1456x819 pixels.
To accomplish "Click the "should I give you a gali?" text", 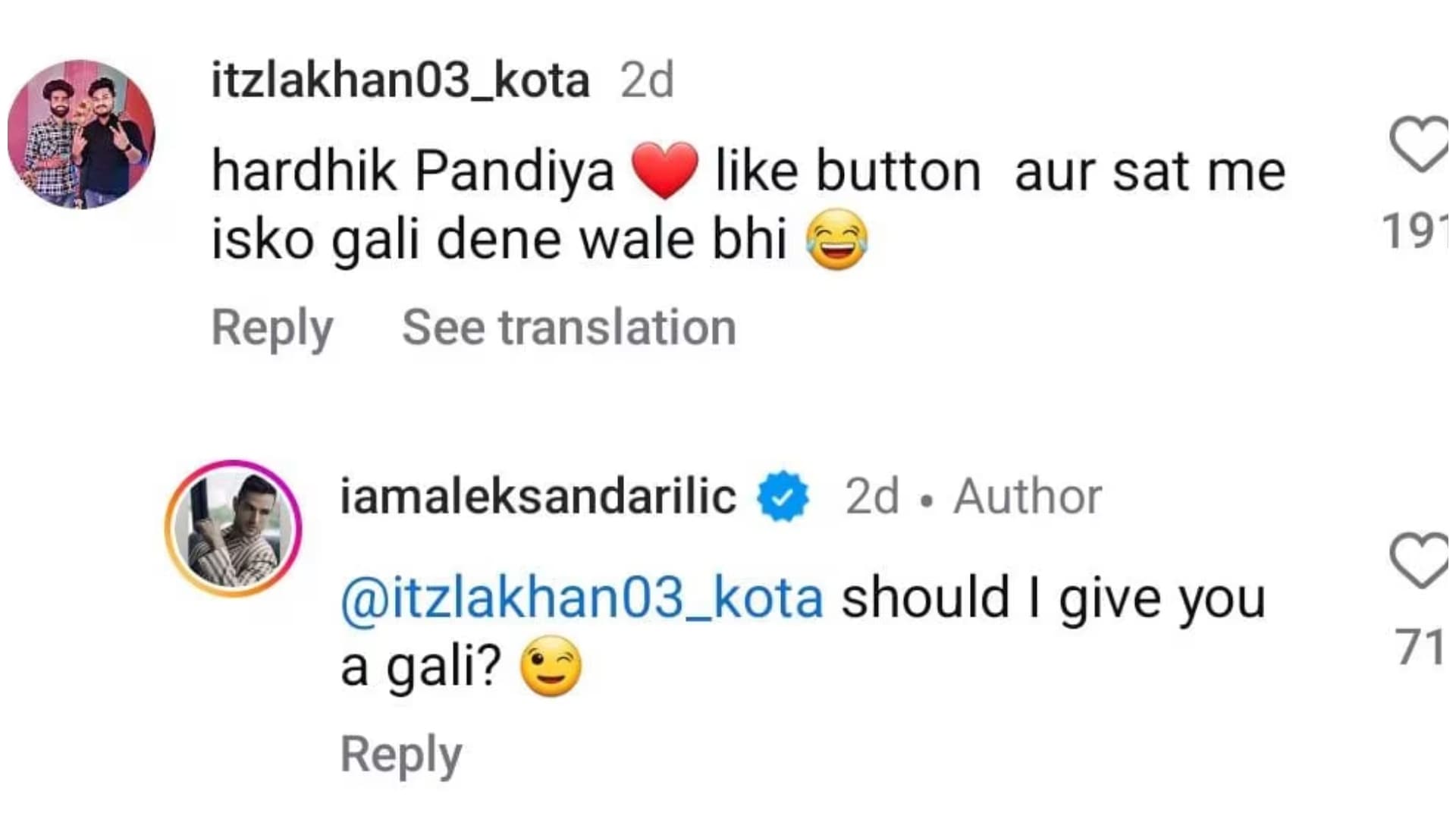I will pos(1053,599).
